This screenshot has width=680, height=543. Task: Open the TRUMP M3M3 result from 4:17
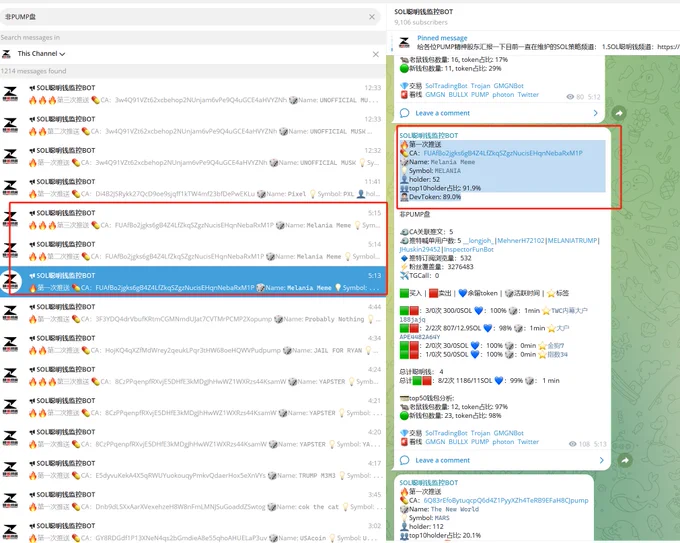point(193,469)
